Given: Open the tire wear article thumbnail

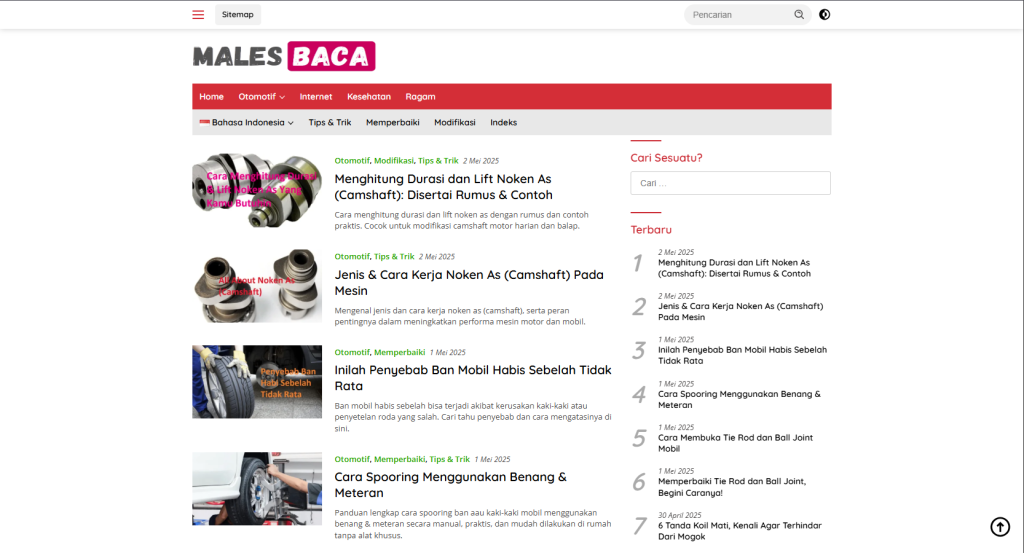Looking at the screenshot, I should 257,382.
